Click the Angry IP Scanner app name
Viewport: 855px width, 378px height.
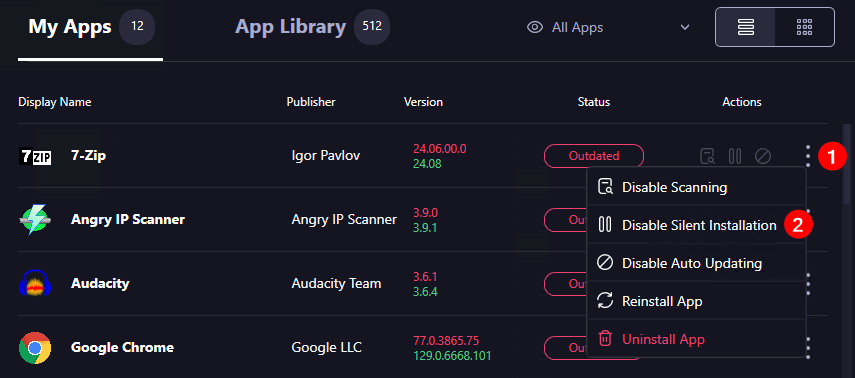point(128,220)
